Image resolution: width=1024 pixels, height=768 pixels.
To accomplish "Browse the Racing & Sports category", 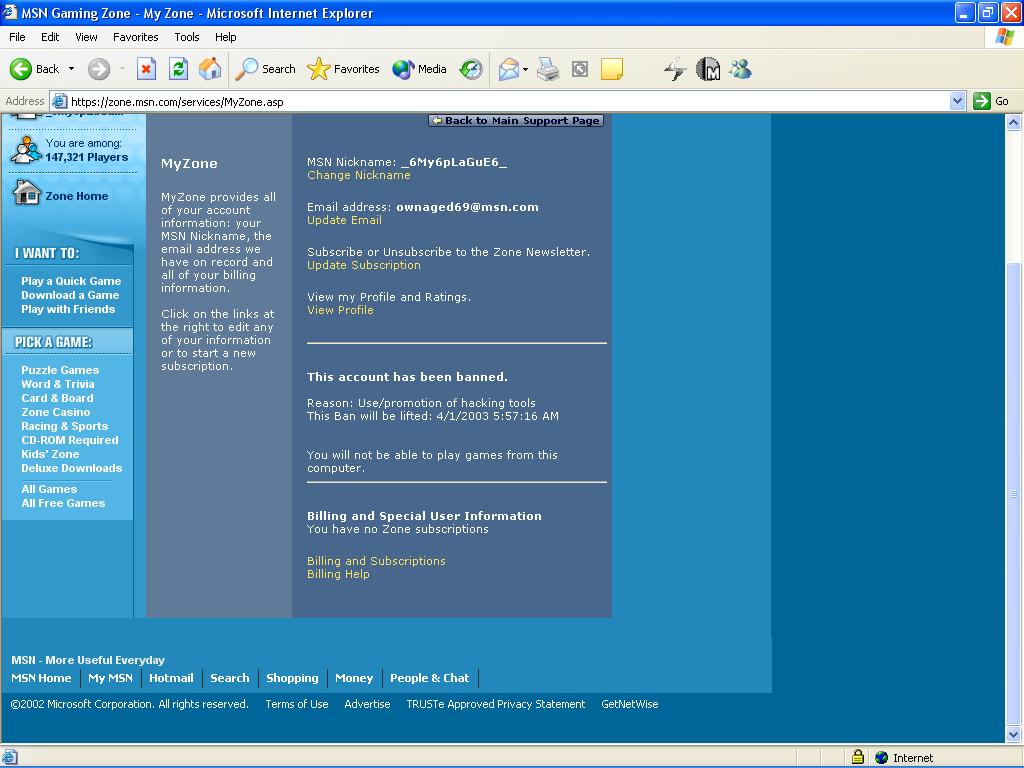I will coord(65,426).
